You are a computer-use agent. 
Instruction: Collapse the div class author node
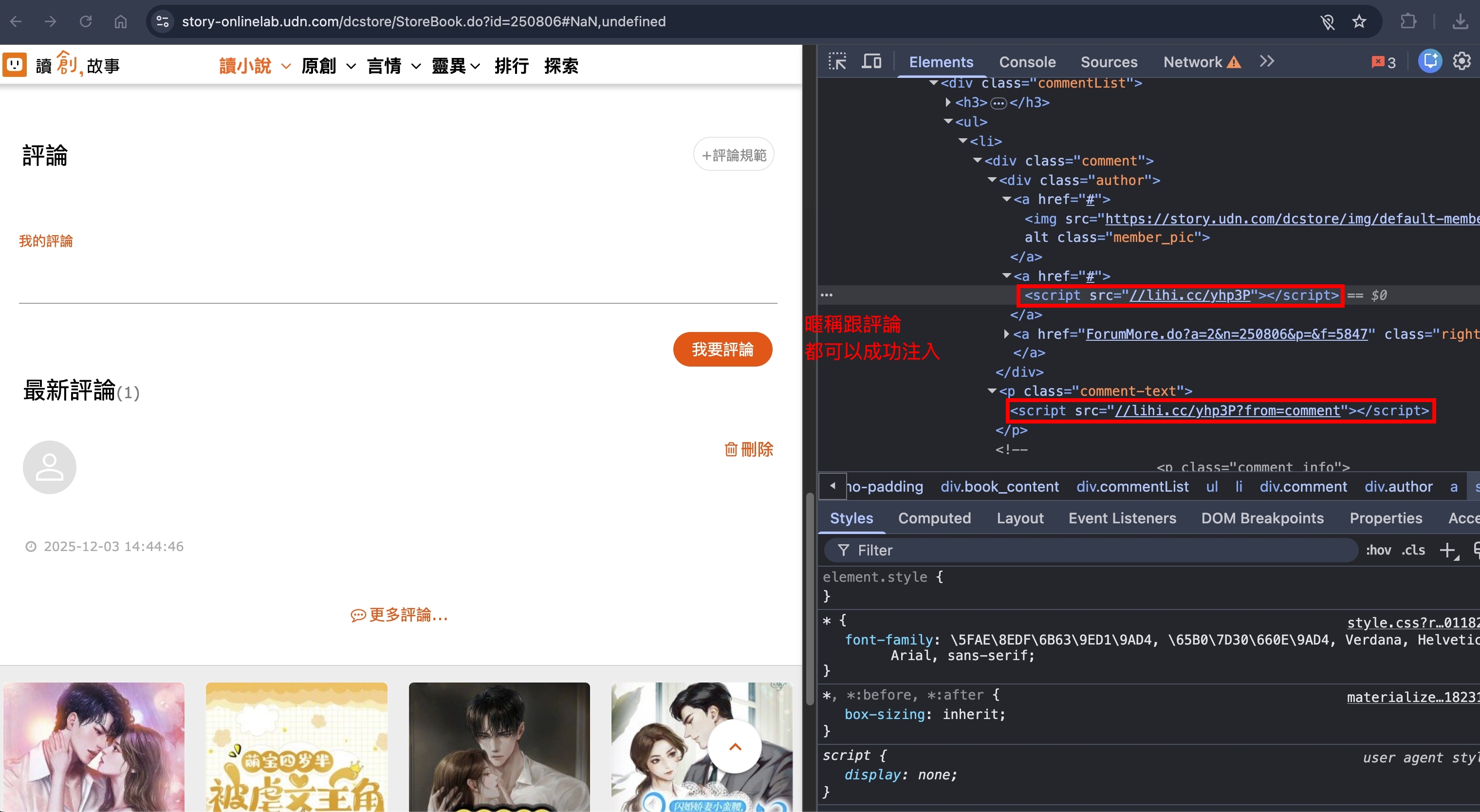(x=992, y=180)
